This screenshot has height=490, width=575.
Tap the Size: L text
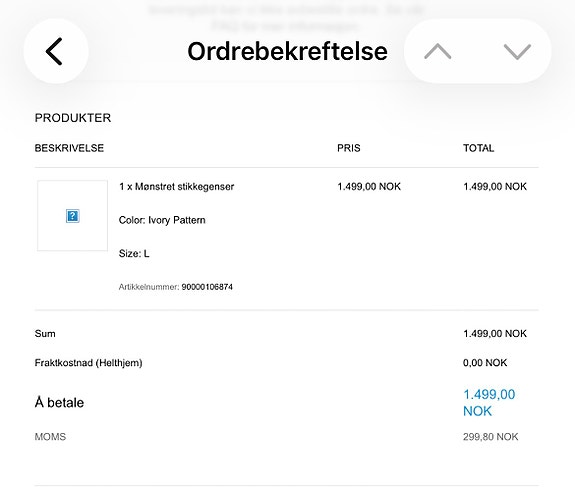coord(134,253)
